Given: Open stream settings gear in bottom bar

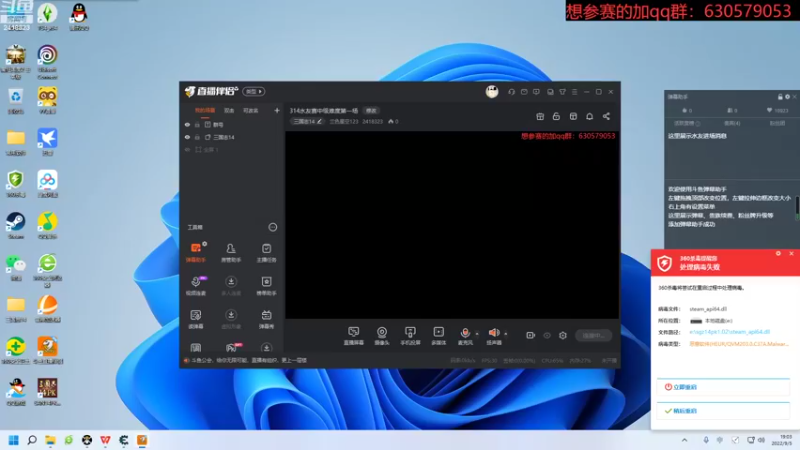Looking at the screenshot, I should pyautogui.click(x=563, y=335).
